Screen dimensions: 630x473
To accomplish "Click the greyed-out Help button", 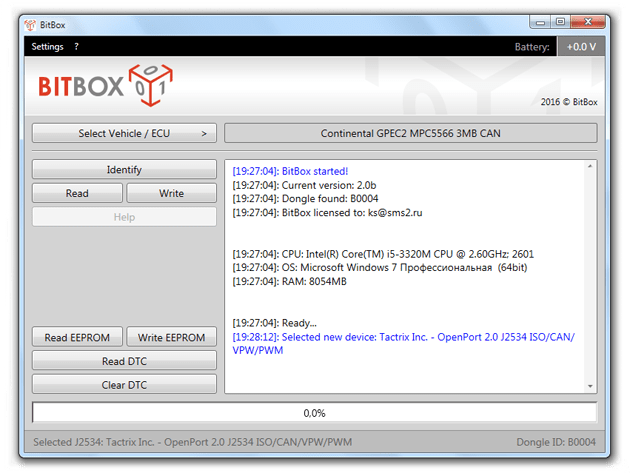I will tap(124, 217).
